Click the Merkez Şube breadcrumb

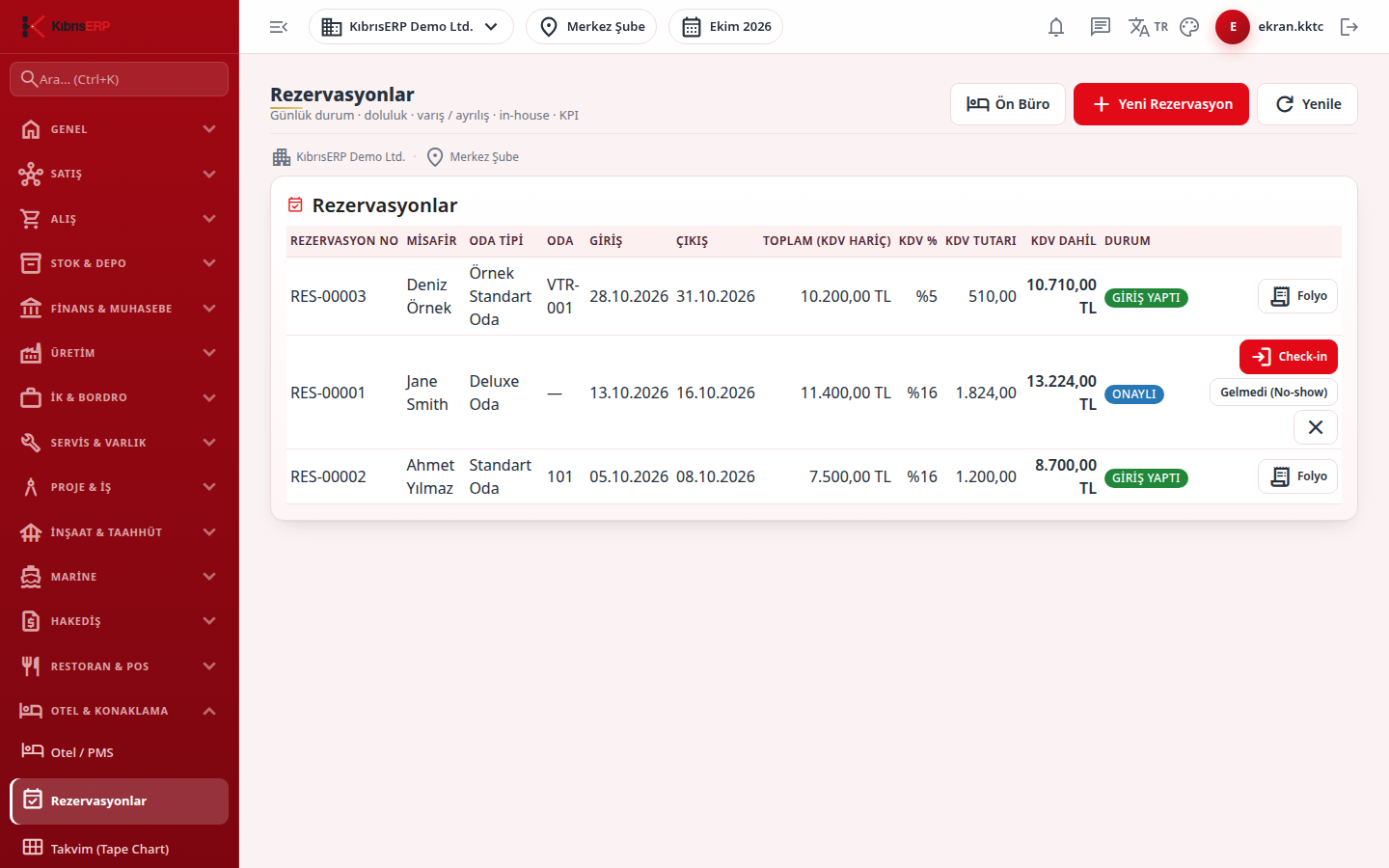point(473,157)
